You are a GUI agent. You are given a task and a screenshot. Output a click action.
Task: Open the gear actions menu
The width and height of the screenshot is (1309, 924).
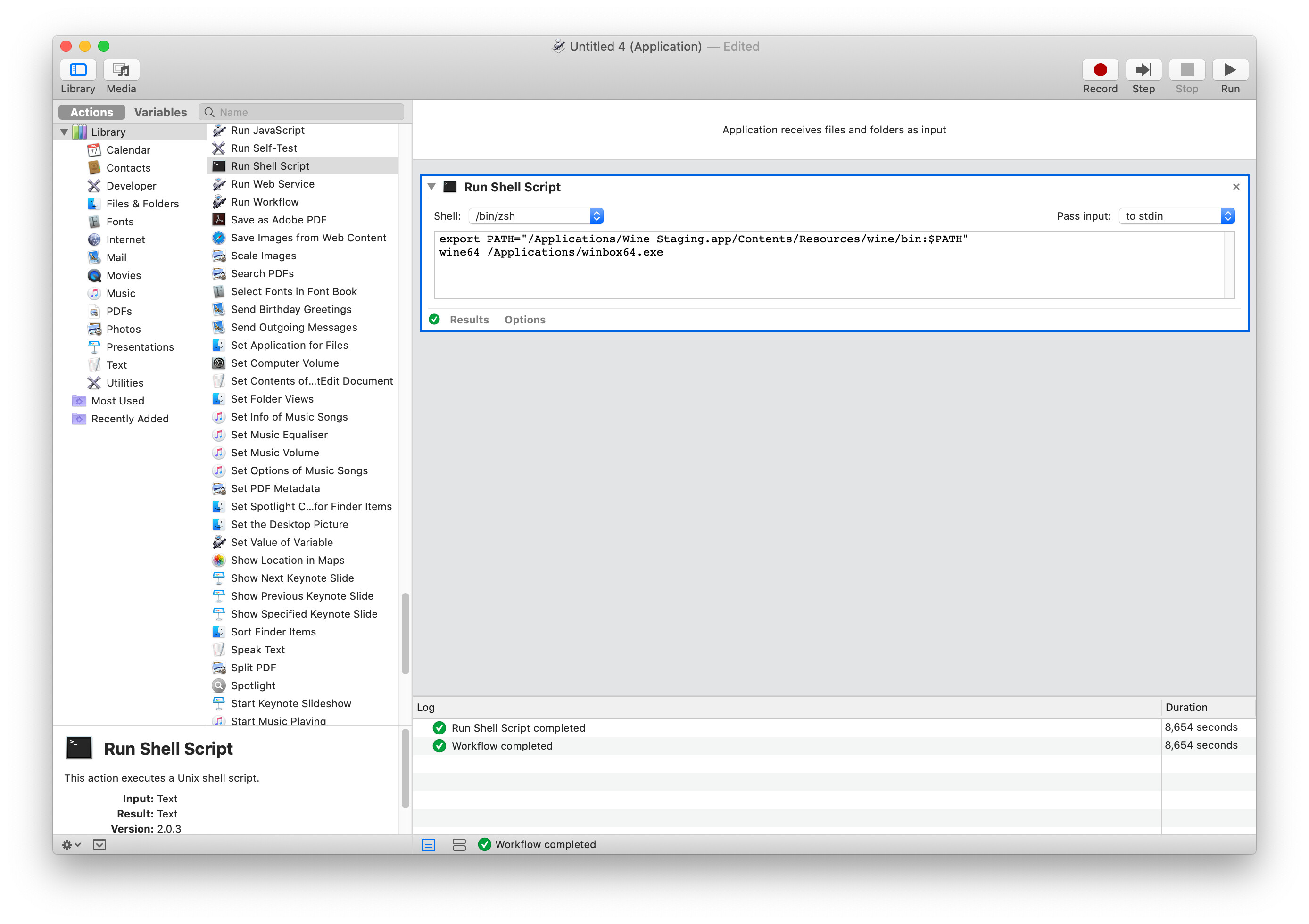(x=71, y=845)
